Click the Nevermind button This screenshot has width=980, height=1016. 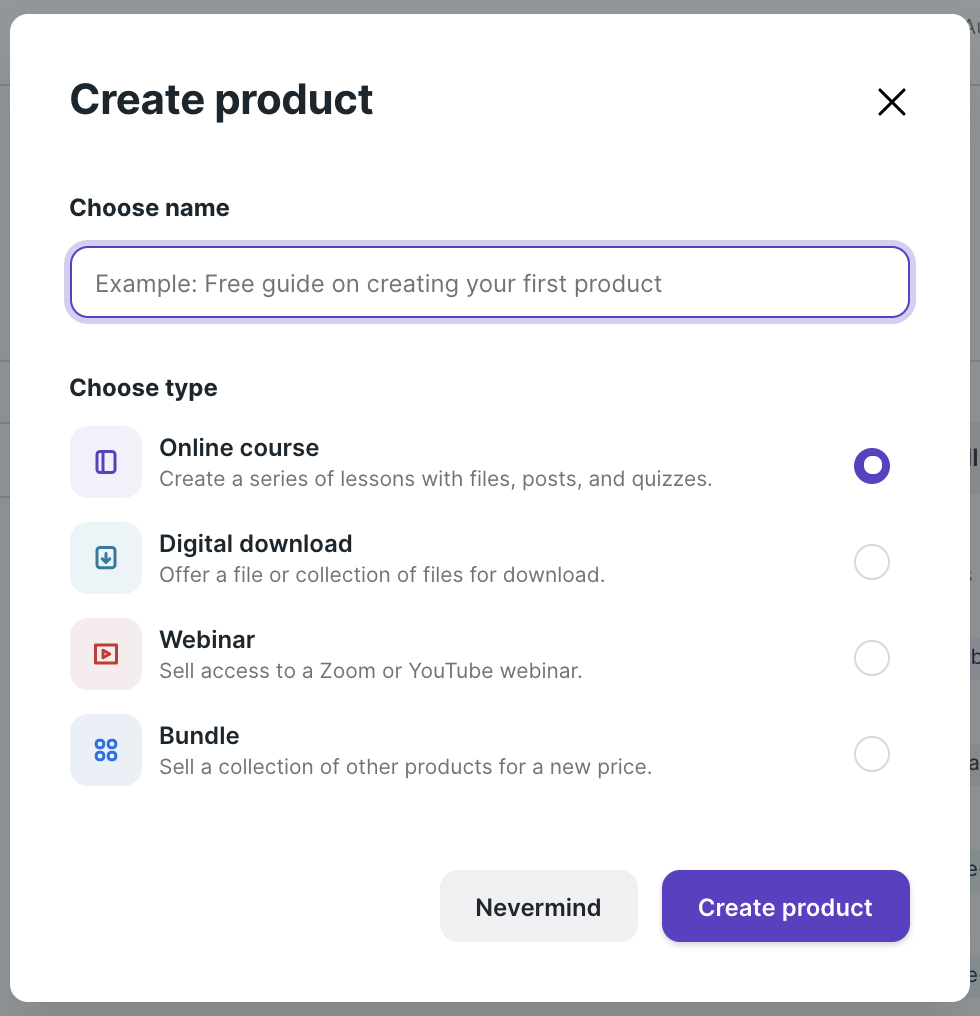538,906
